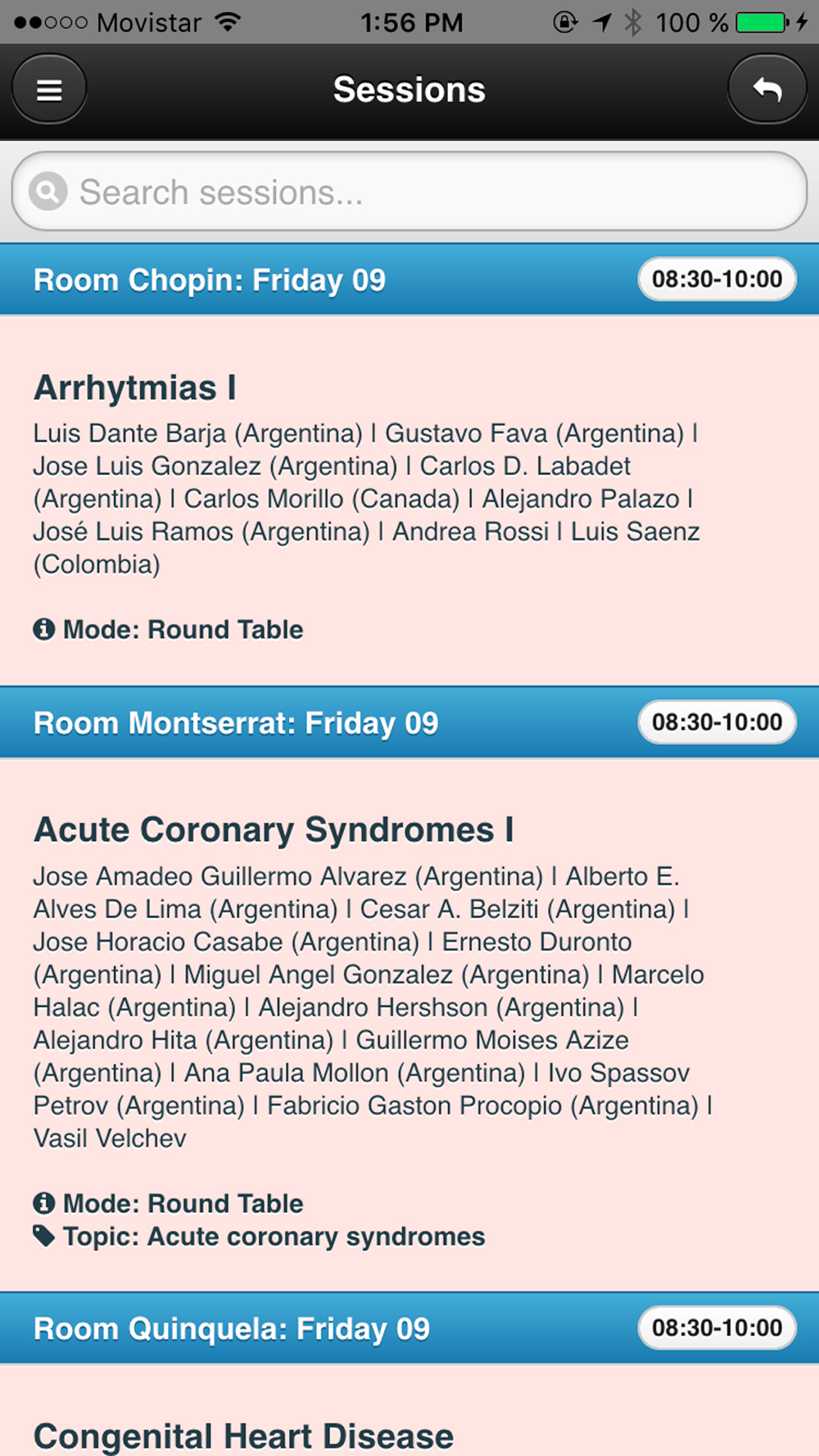Tap the search magnifier icon
Screen dimensions: 819x1456
(48, 192)
